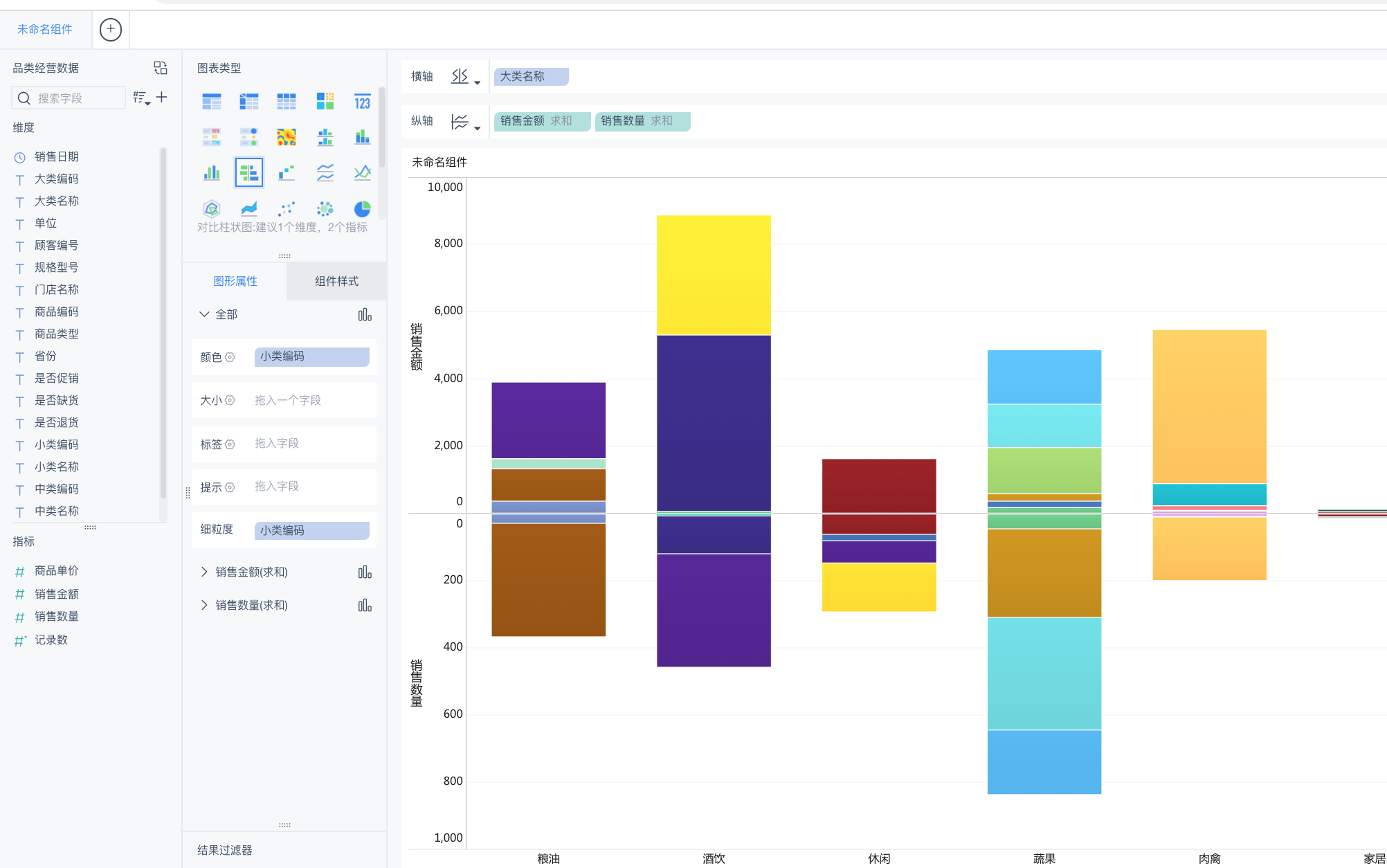Open the 未命名组件 tab
Viewport: 1387px width, 868px height.
coord(45,29)
